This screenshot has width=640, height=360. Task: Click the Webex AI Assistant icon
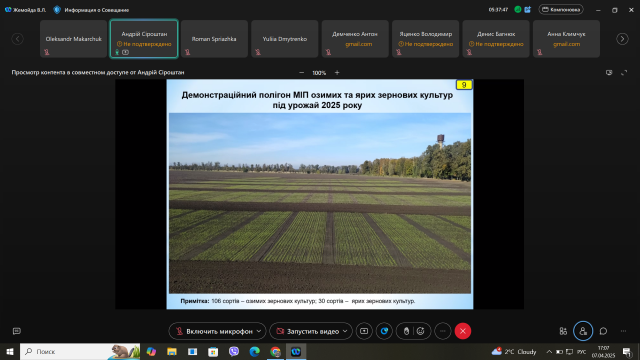tap(384, 331)
